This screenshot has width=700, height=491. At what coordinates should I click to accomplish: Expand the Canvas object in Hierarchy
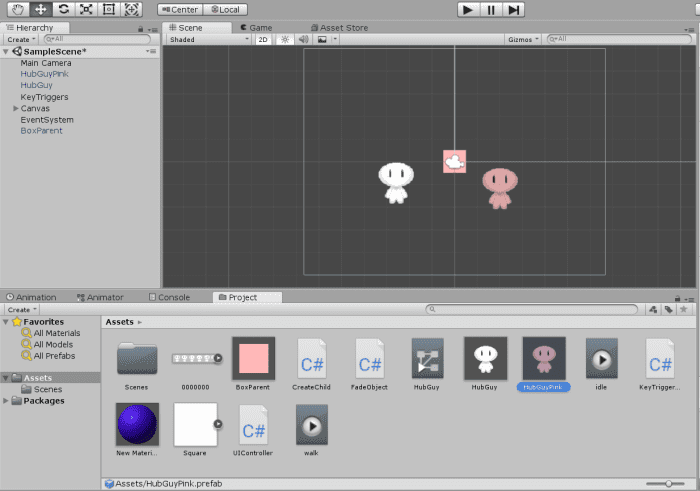pyautogui.click(x=16, y=108)
